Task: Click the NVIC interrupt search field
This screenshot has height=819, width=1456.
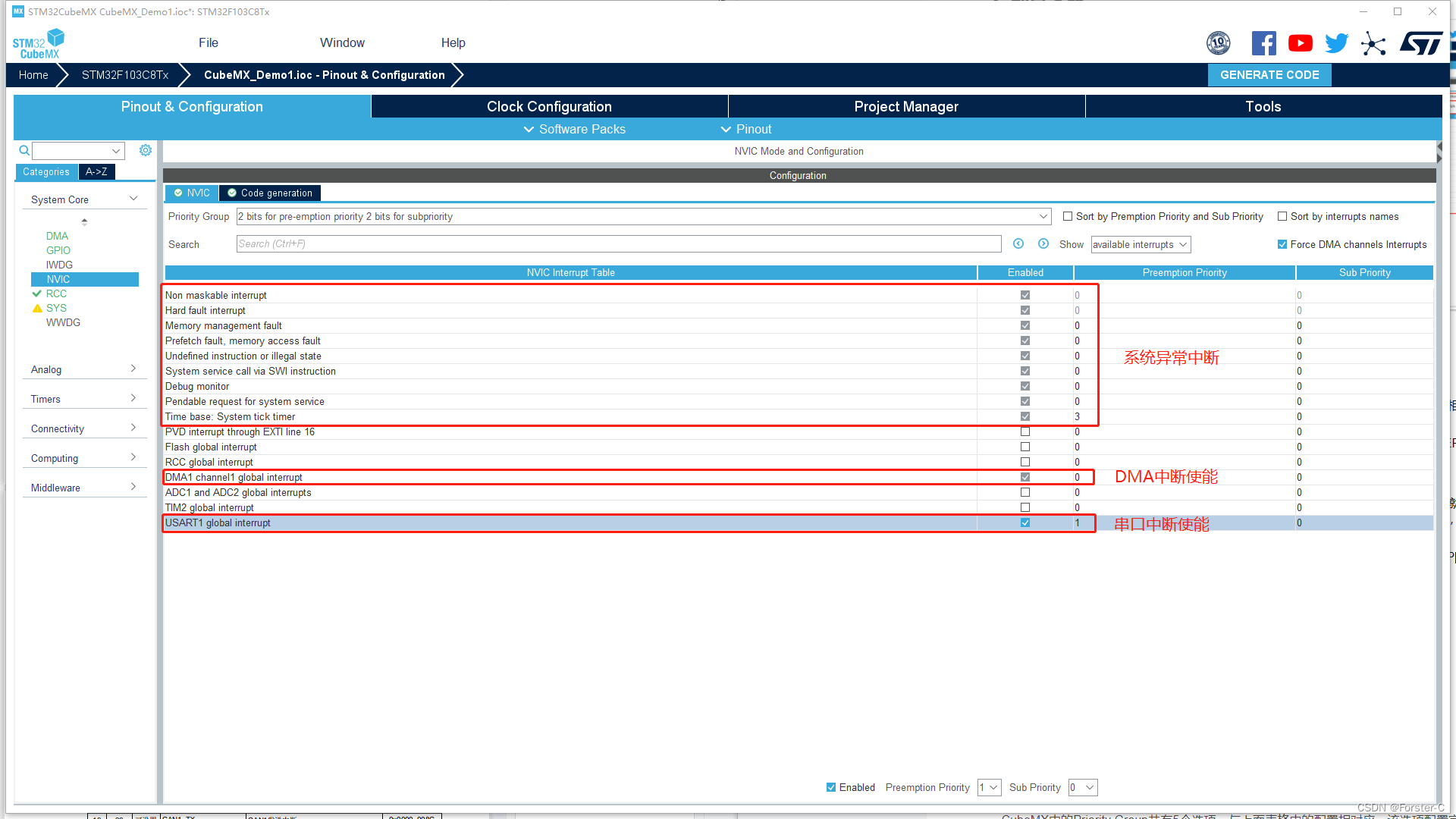Action: coord(618,243)
